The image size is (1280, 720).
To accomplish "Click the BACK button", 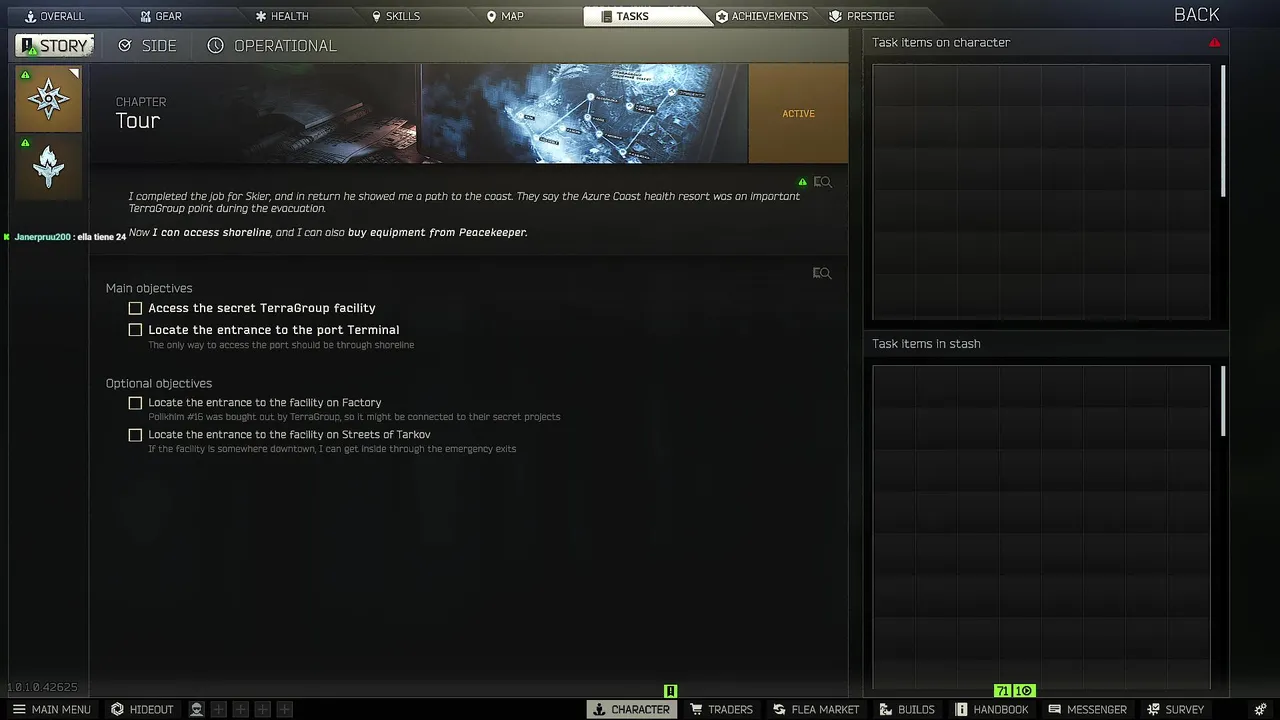I will [1196, 14].
